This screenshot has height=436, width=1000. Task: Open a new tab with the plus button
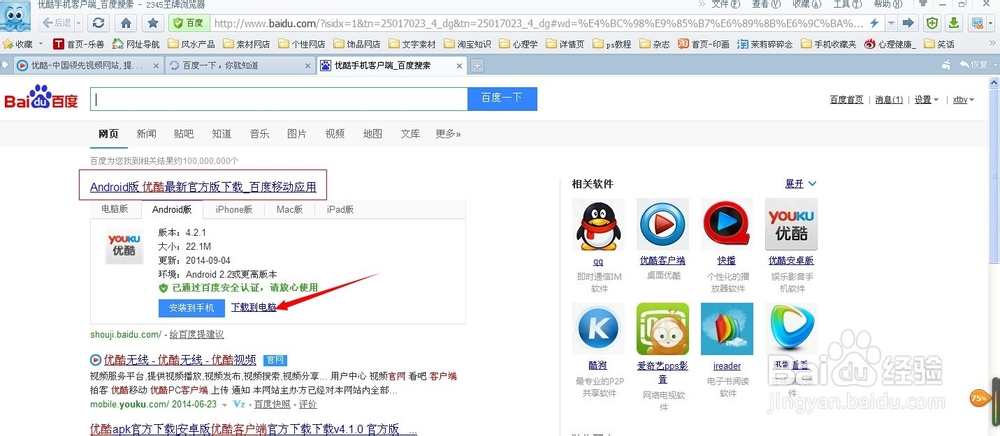pos(476,66)
